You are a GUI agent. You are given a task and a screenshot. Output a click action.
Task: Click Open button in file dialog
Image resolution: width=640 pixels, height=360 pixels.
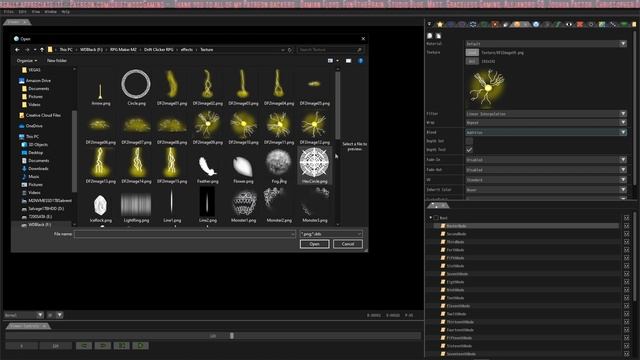(314, 244)
